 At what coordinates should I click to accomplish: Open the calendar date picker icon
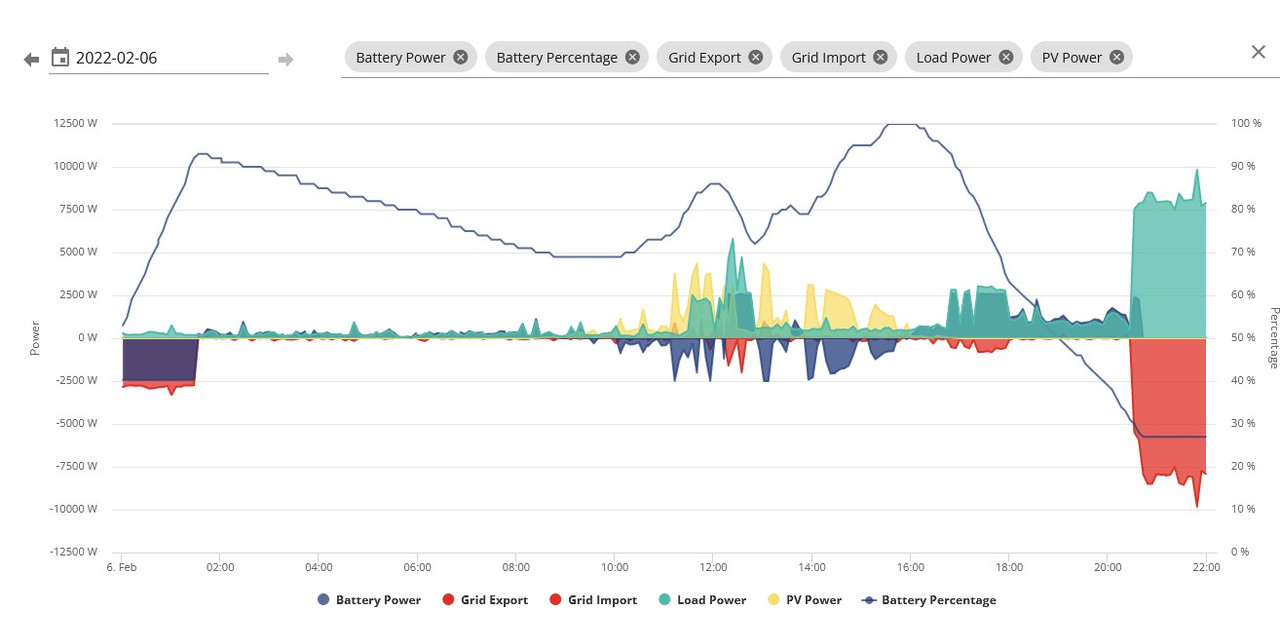point(60,57)
